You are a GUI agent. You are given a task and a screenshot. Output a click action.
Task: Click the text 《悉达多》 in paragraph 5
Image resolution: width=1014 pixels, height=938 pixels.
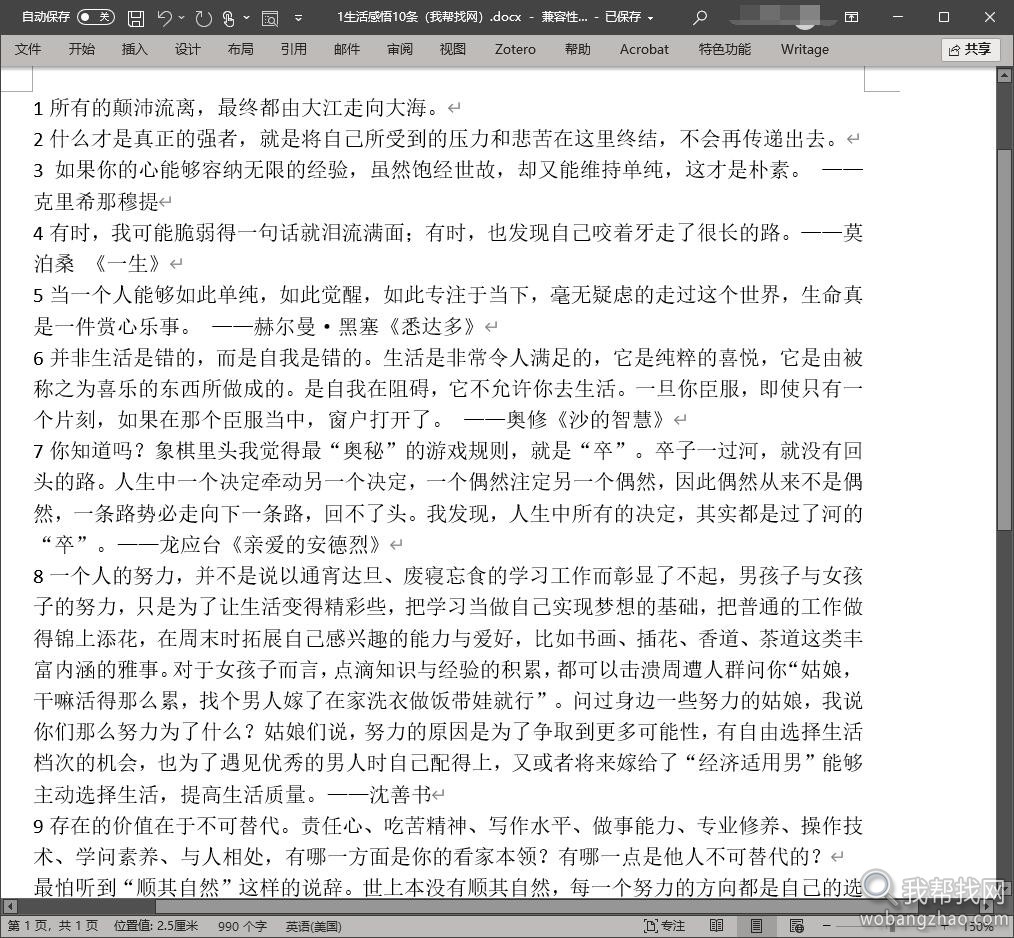coord(434,326)
